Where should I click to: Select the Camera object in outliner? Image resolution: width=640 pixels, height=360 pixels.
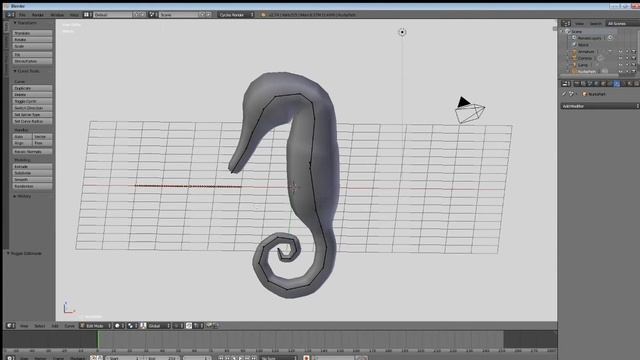pos(584,58)
